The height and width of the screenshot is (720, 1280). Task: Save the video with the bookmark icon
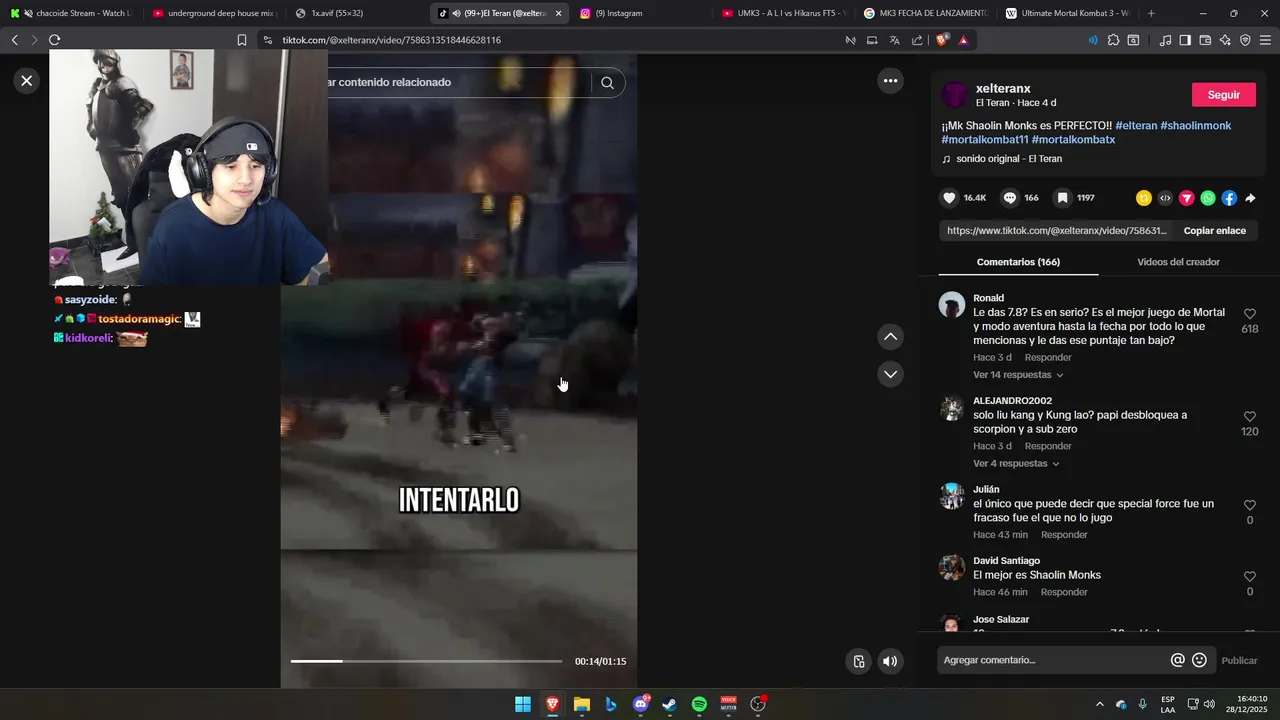click(x=1063, y=198)
